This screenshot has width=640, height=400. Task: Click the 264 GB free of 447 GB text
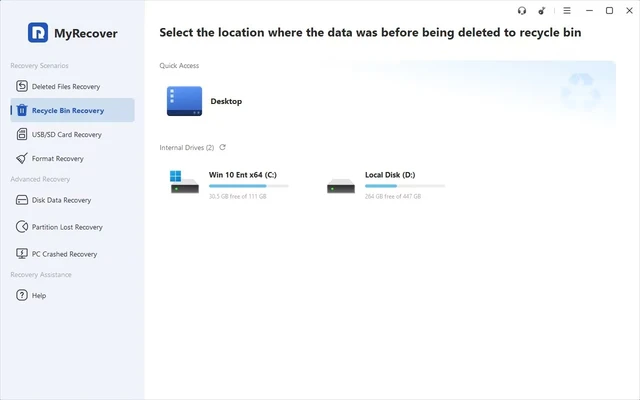(x=393, y=196)
